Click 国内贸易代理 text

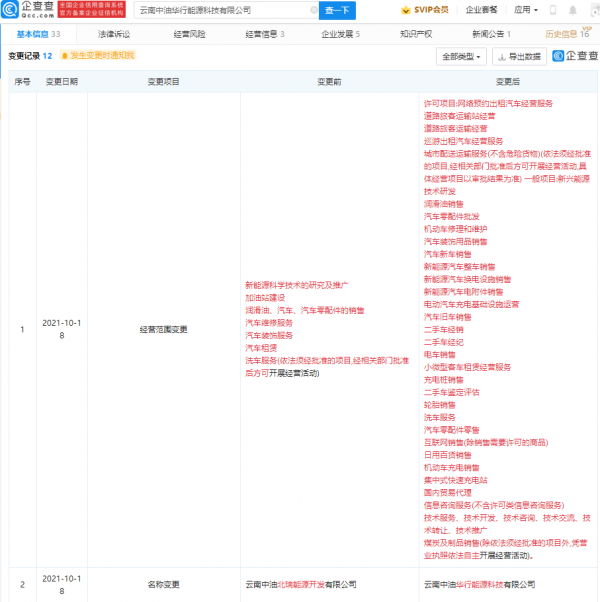click(x=448, y=493)
